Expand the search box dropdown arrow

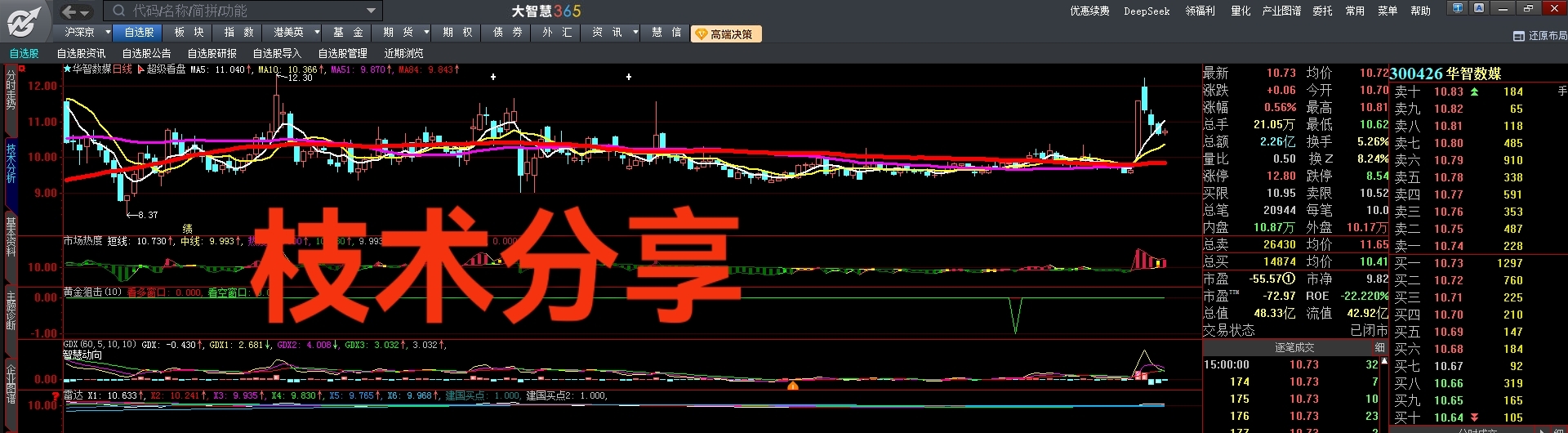point(372,11)
